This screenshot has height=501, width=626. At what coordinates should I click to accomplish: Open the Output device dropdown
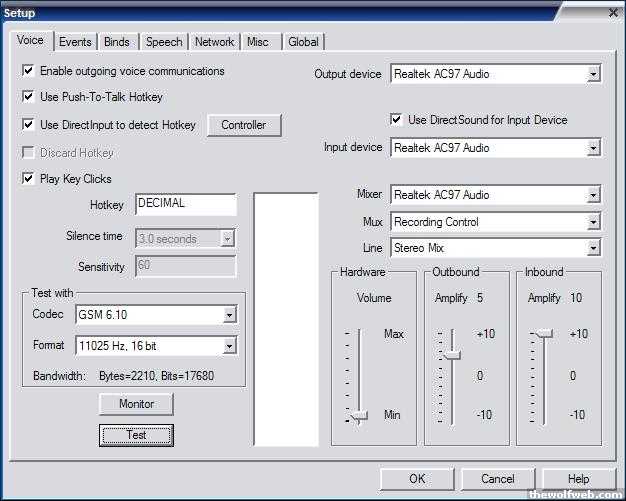593,74
